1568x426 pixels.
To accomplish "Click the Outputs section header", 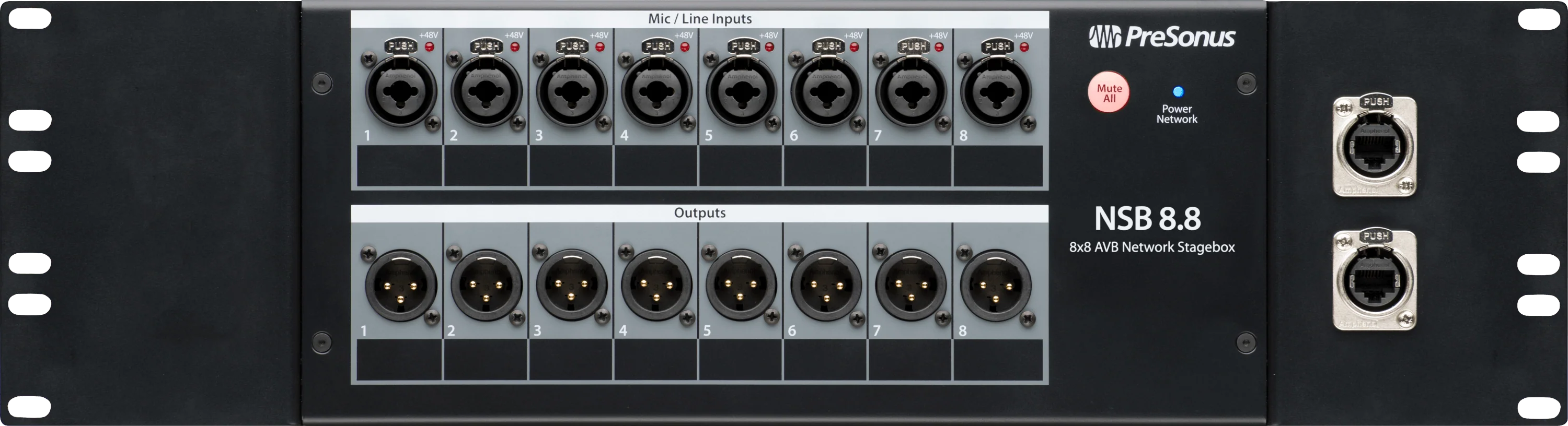I will pos(699,214).
